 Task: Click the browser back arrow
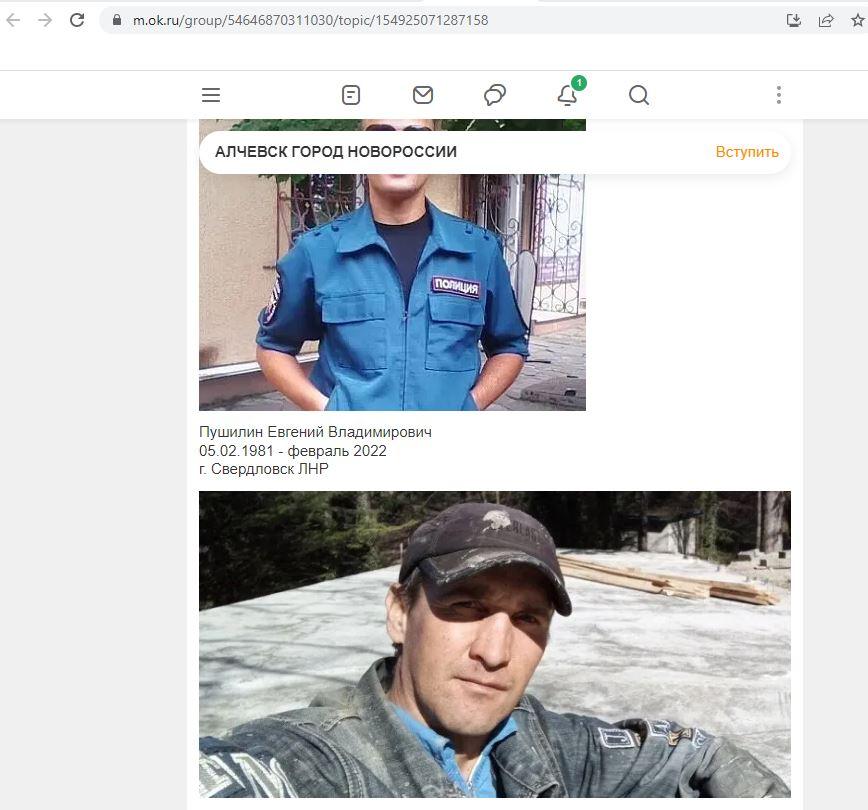13,20
